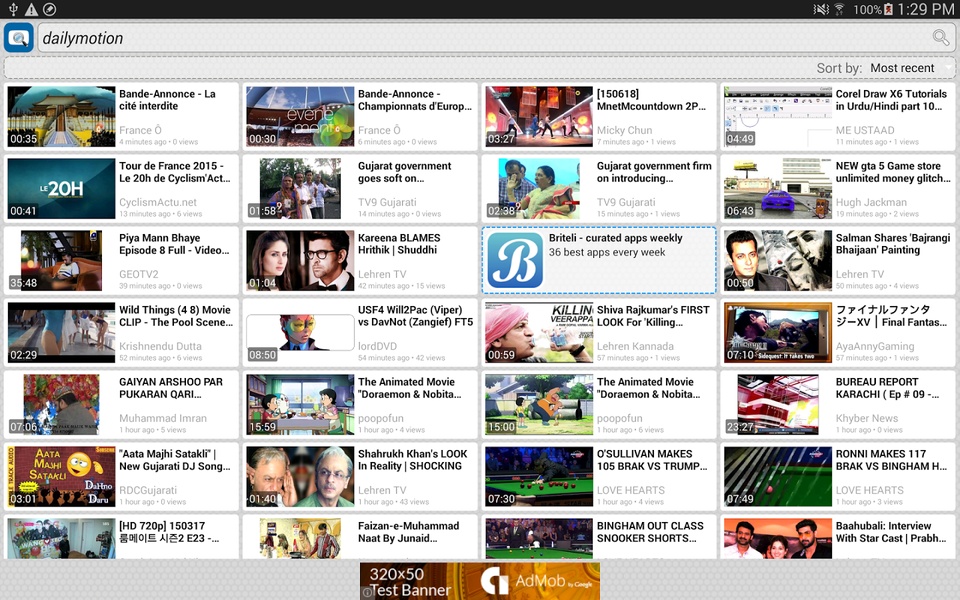Open Piya Mann Bhaye Episode 8 thumbnail
This screenshot has height=600, width=960.
[61, 260]
